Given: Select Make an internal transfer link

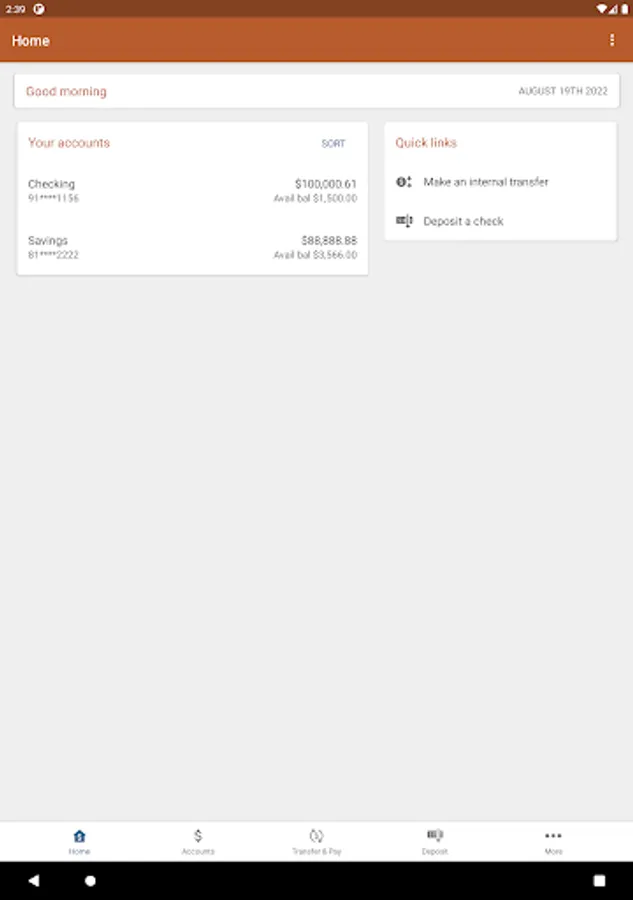Looking at the screenshot, I should tap(486, 182).
